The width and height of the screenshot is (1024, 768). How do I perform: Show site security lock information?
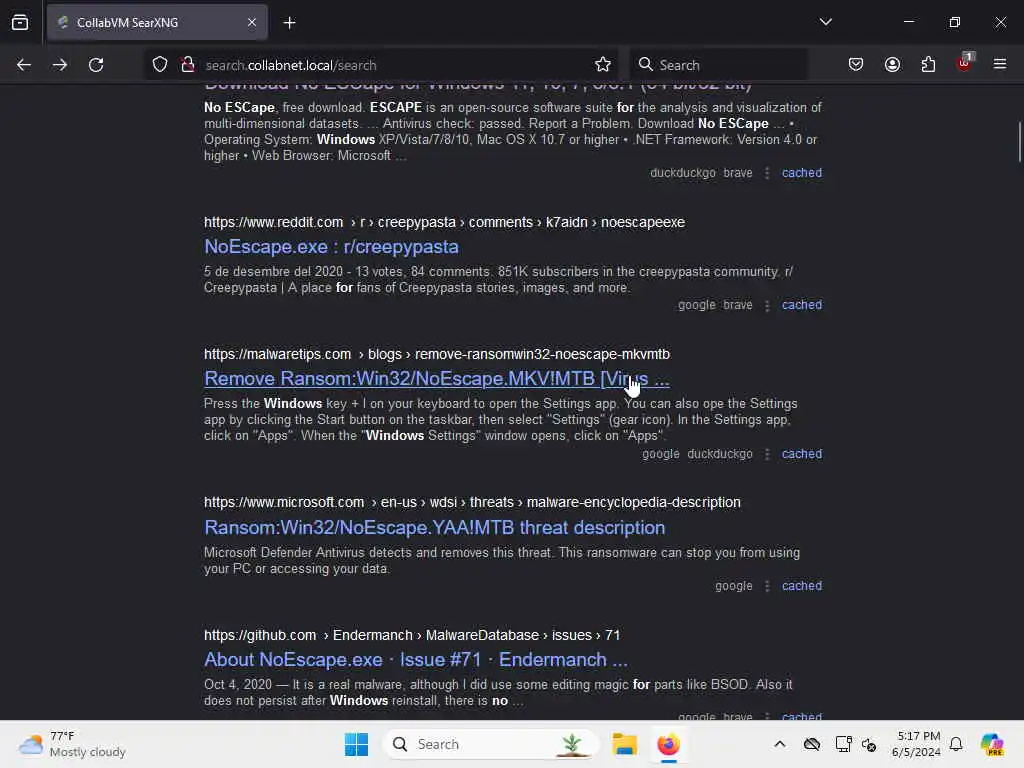coord(188,65)
